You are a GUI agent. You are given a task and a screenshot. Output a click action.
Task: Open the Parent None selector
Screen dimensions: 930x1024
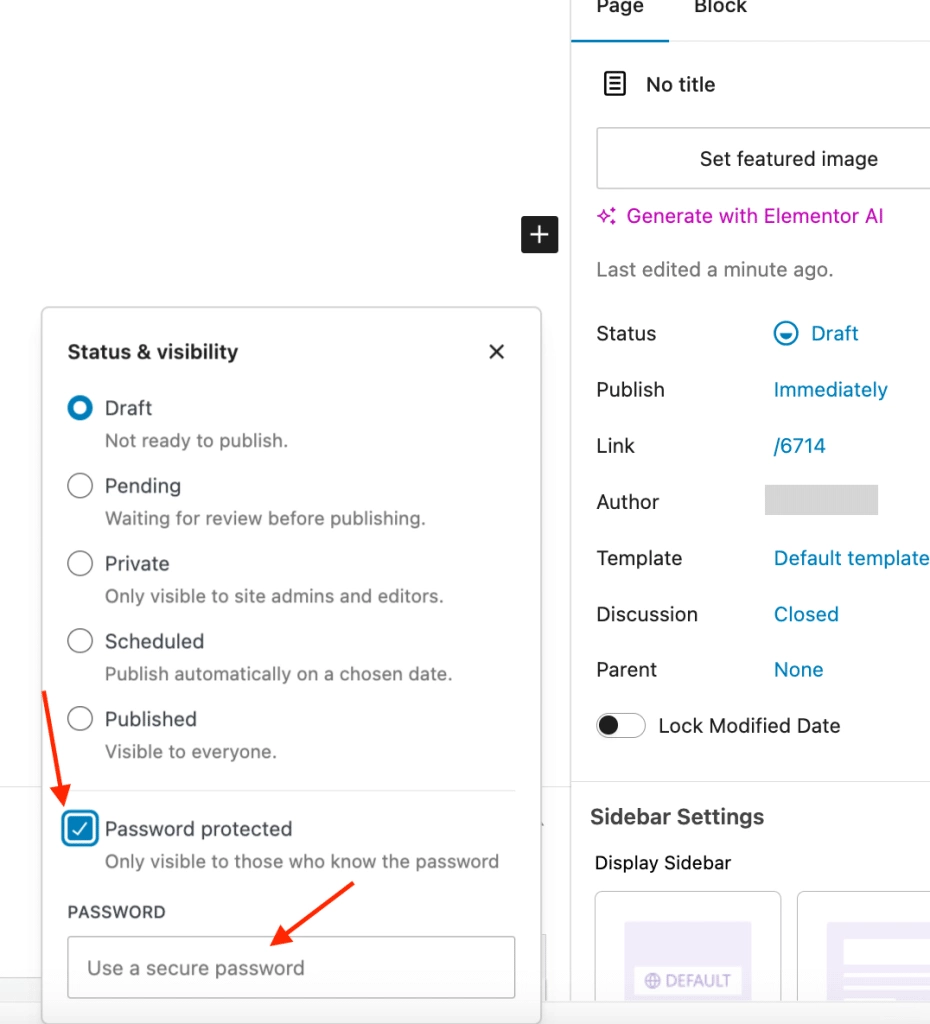pyautogui.click(x=798, y=670)
